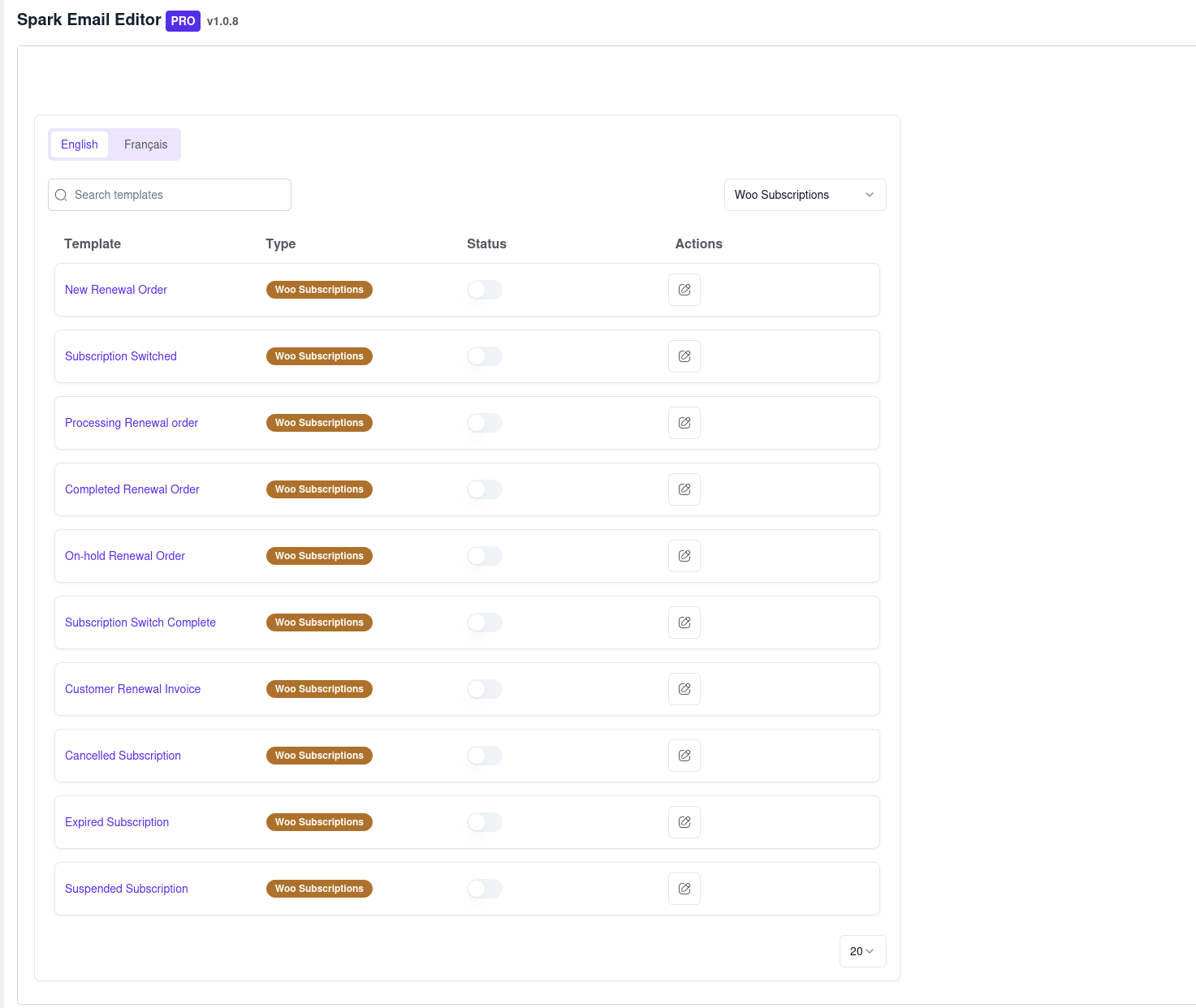The image size is (1196, 1008).
Task: Click the Subscription Switch Complete link
Action: tap(140, 622)
